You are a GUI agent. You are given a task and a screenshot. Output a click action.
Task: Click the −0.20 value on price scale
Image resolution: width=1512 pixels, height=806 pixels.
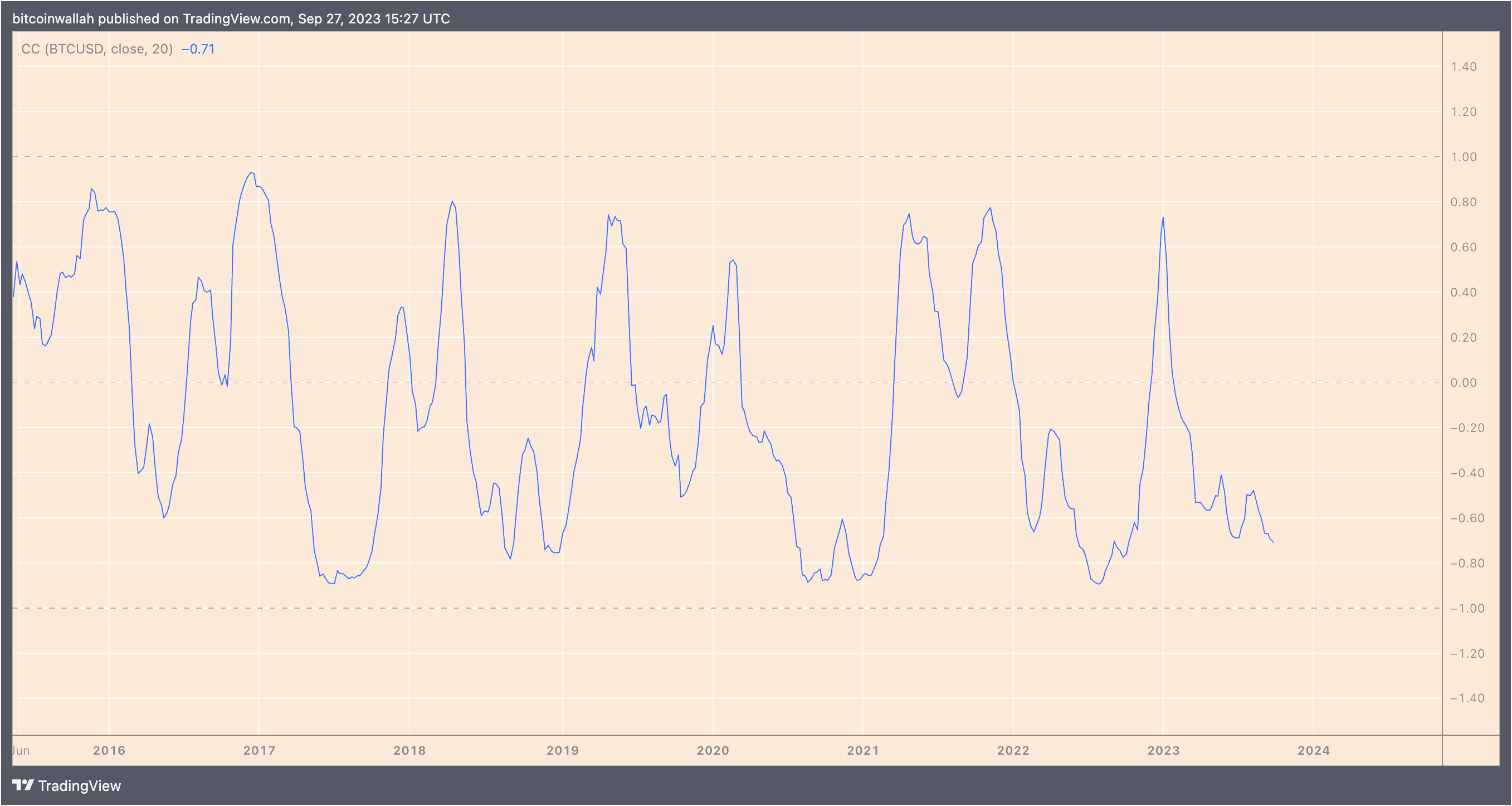[x=1467, y=428]
